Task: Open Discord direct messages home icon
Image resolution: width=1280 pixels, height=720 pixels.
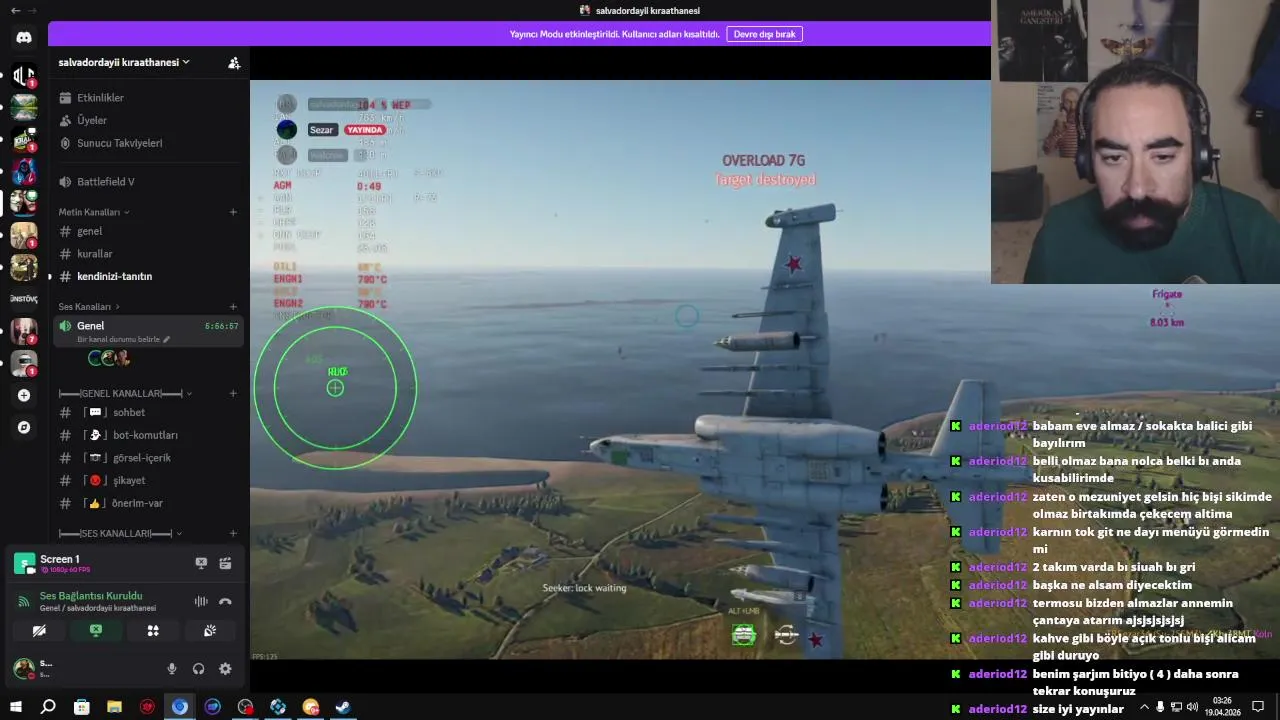Action: (x=24, y=37)
